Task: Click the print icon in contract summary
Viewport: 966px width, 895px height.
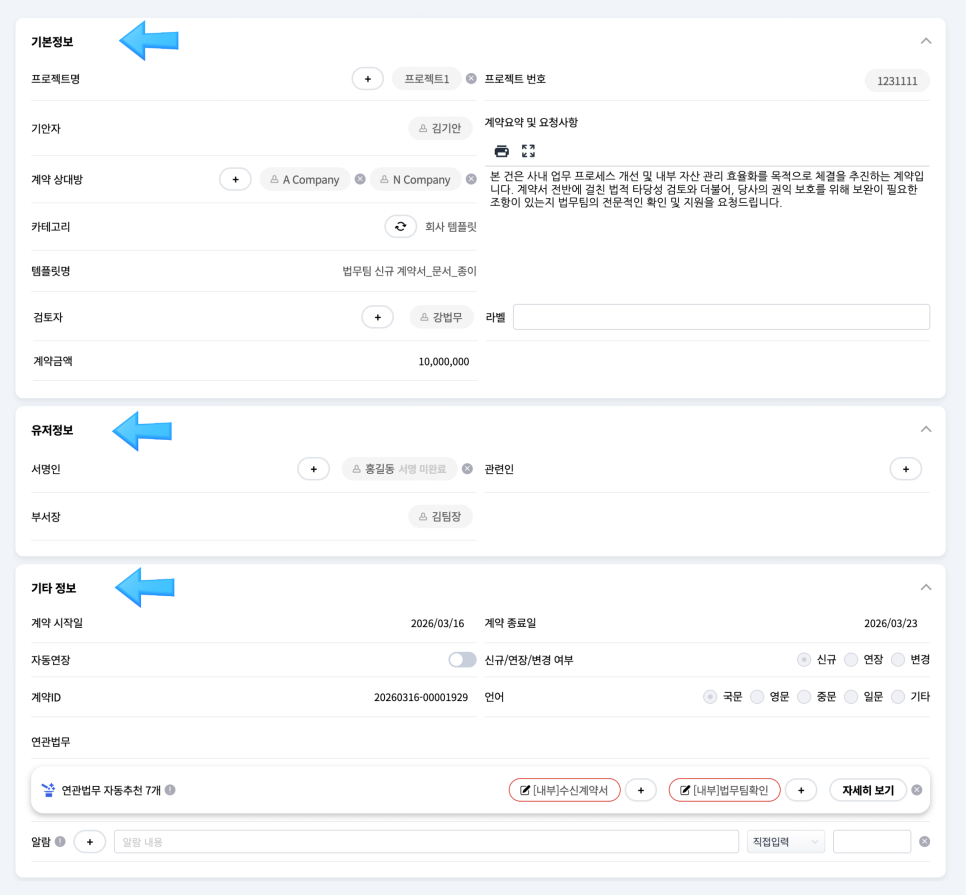Action: click(502, 151)
